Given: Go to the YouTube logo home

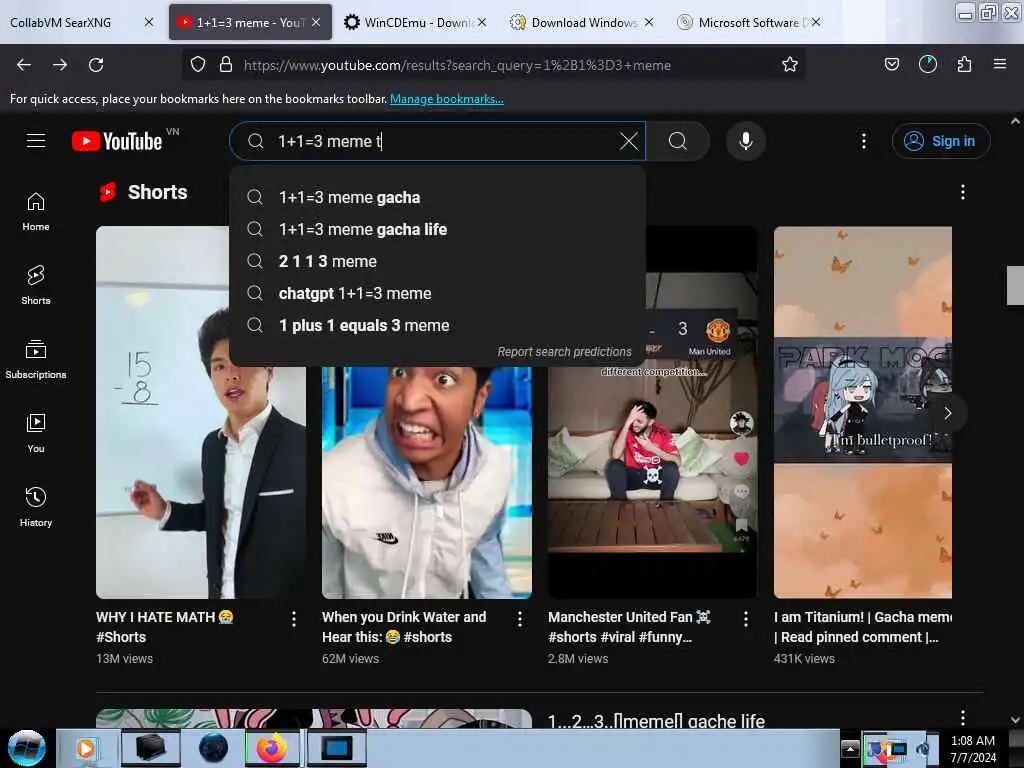Looking at the screenshot, I should (x=118, y=141).
